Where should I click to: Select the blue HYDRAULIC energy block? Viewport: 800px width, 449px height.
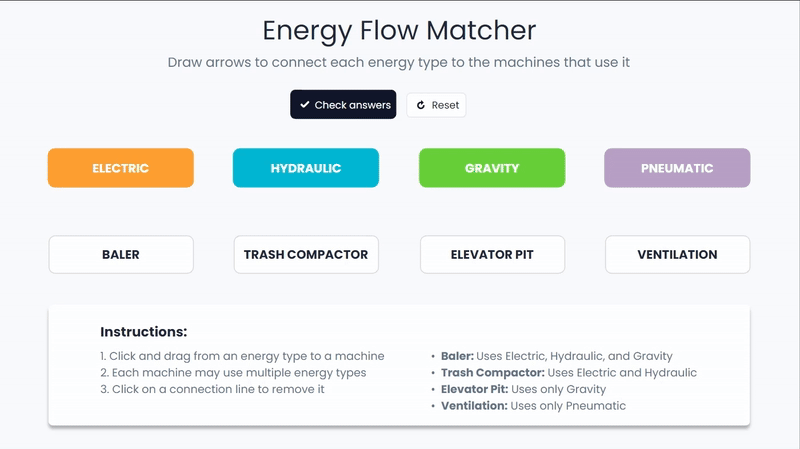(306, 168)
